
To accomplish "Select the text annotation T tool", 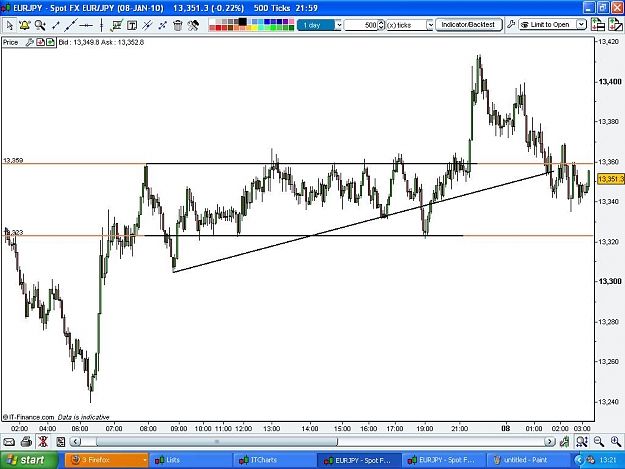I will pyautogui.click(x=132, y=26).
